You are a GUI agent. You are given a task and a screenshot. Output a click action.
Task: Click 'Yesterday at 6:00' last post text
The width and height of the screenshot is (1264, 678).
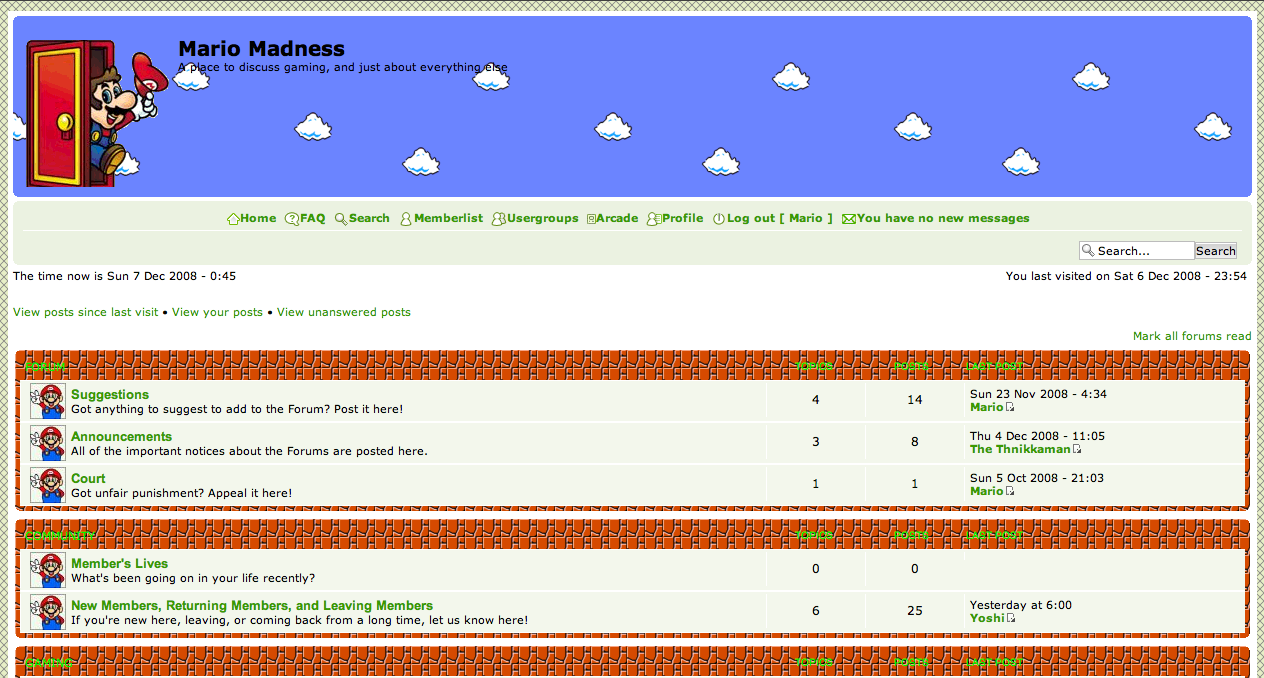tap(1021, 605)
